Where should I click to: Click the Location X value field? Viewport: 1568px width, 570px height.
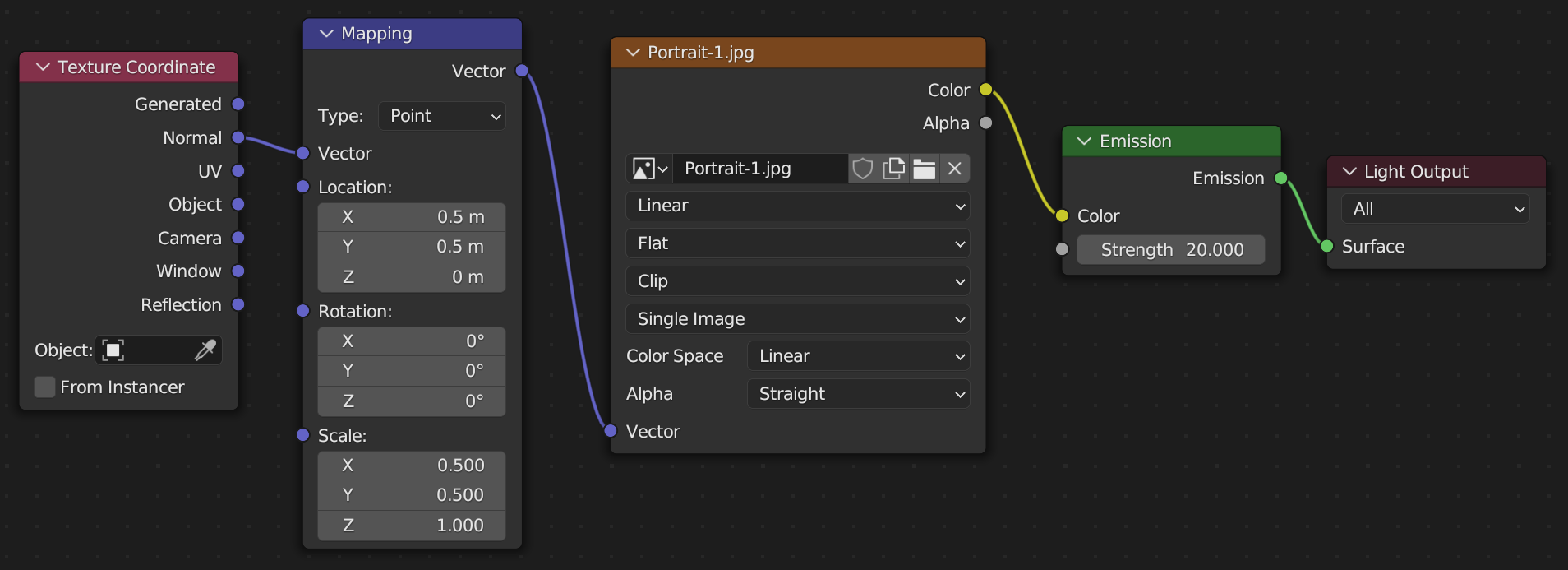pos(412,217)
